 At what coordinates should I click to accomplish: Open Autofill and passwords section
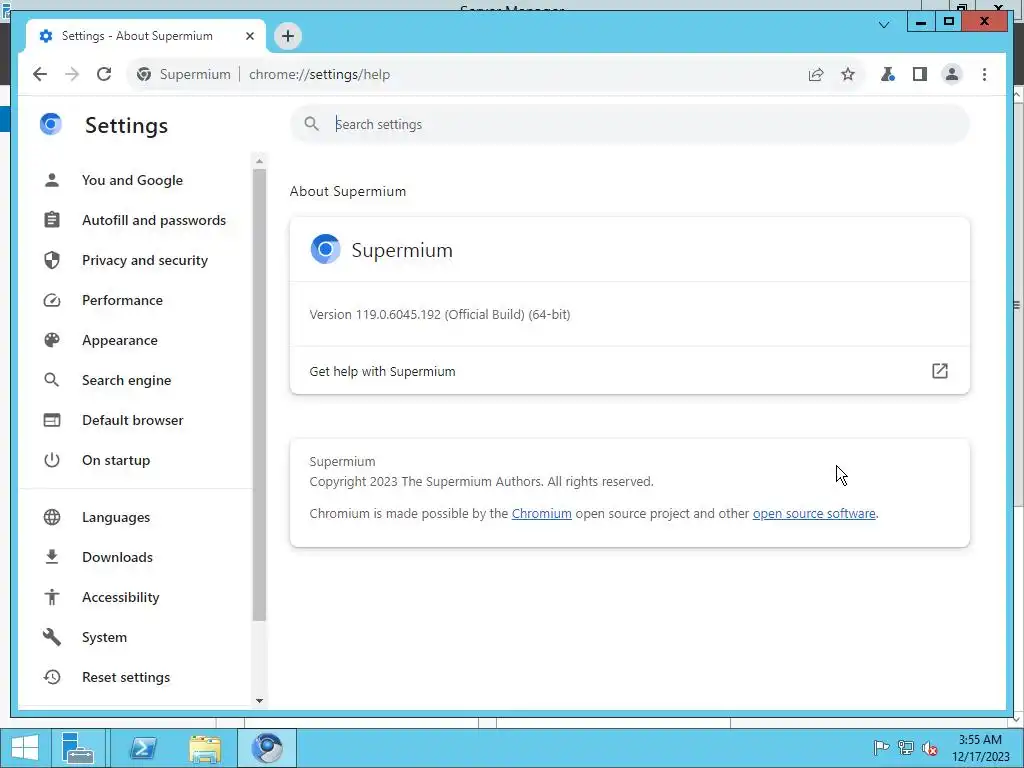click(x=154, y=220)
